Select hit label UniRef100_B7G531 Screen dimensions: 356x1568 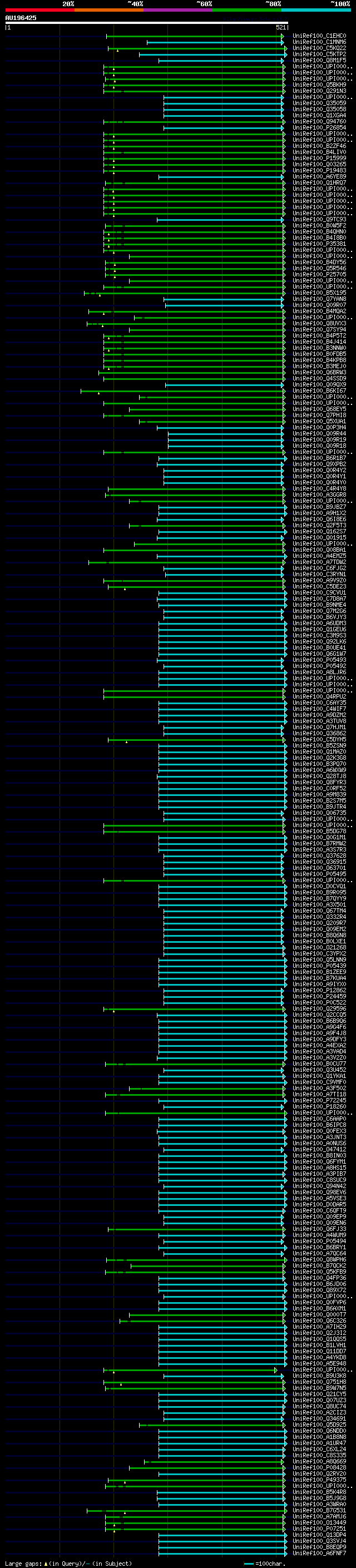319,1510
